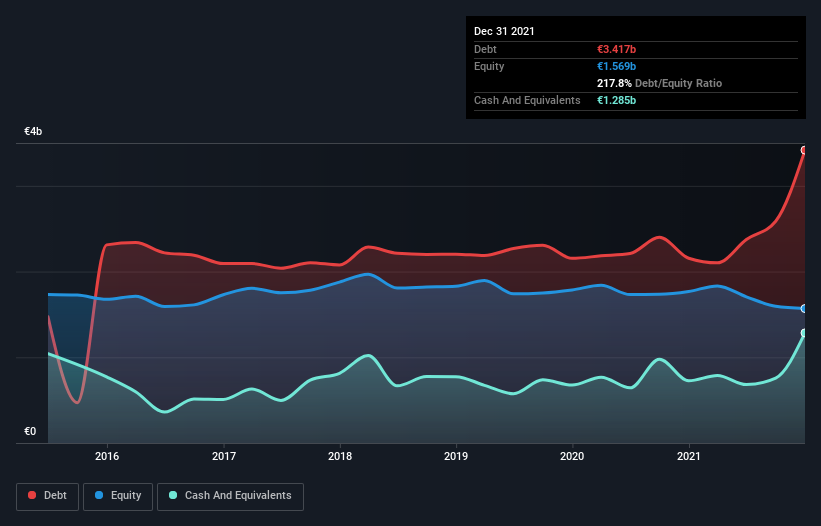Screen dimensions: 821x526
Task: Click the red Debt data point marker
Action: [805, 150]
